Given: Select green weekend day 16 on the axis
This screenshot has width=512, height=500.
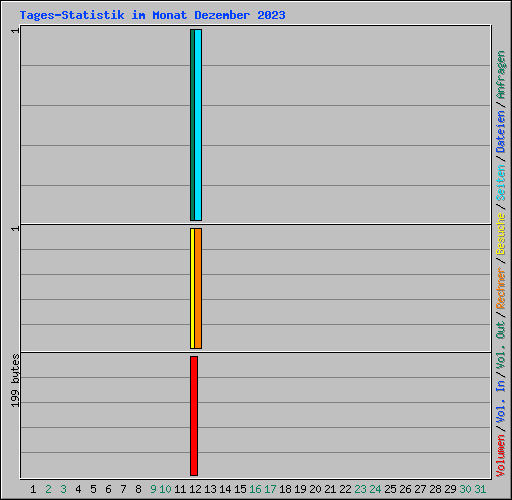Looking at the screenshot, I should coord(255,489).
